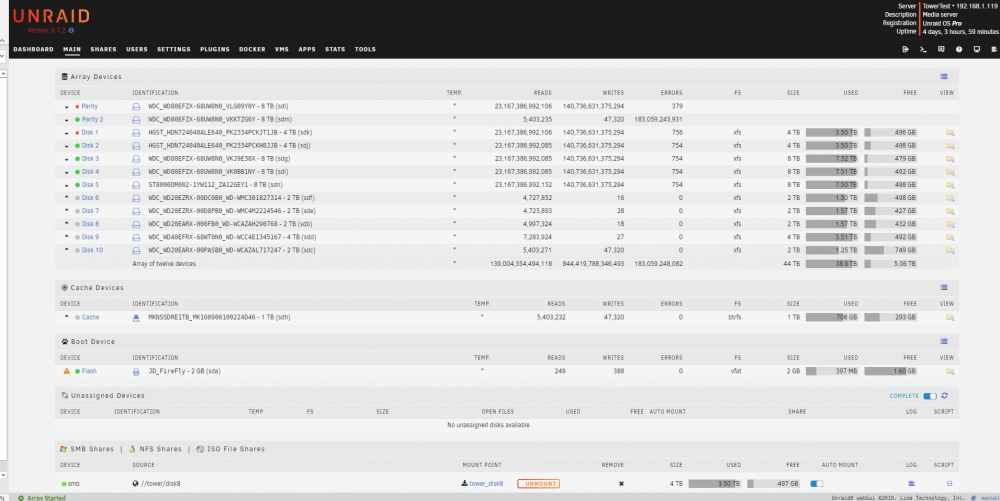Open the Flash device link
The height and width of the screenshot is (501, 1000).
[89, 371]
